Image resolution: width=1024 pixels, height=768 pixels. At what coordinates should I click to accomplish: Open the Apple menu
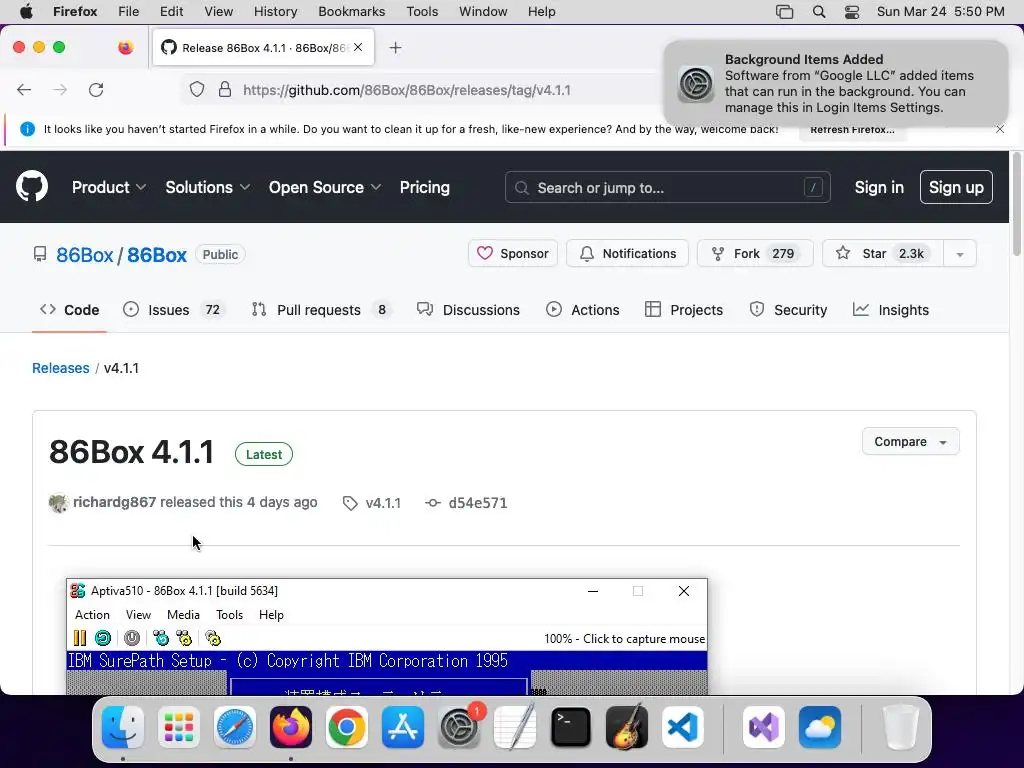click(26, 11)
